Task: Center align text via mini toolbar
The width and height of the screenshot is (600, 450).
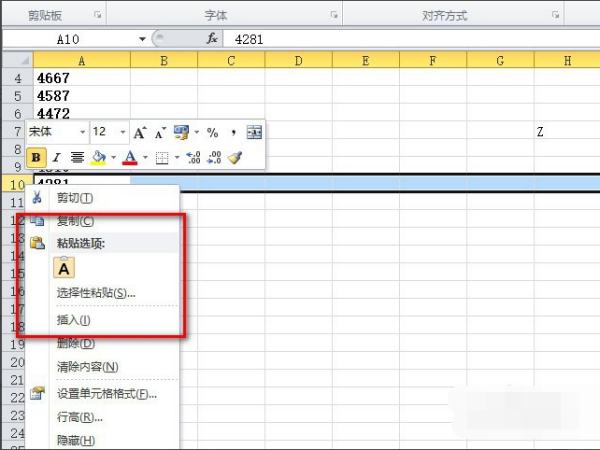Action: pos(77,157)
